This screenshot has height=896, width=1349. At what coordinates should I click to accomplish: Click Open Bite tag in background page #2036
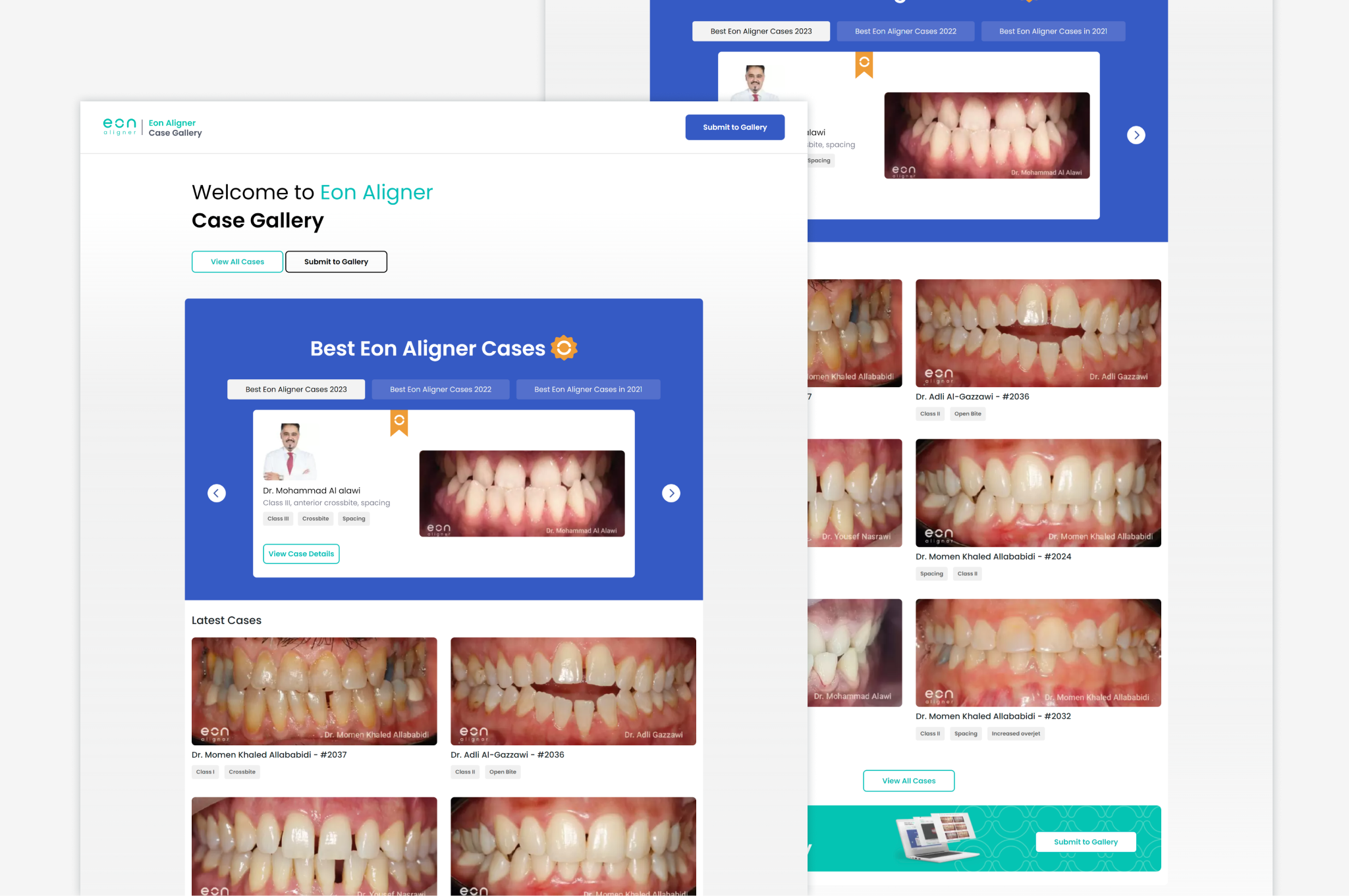968,414
